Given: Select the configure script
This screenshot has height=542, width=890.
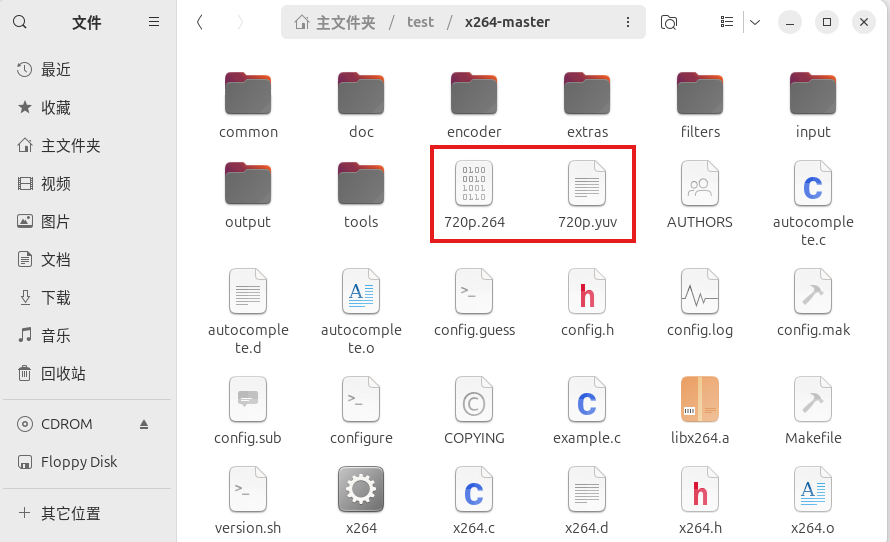Looking at the screenshot, I should (x=361, y=411).
